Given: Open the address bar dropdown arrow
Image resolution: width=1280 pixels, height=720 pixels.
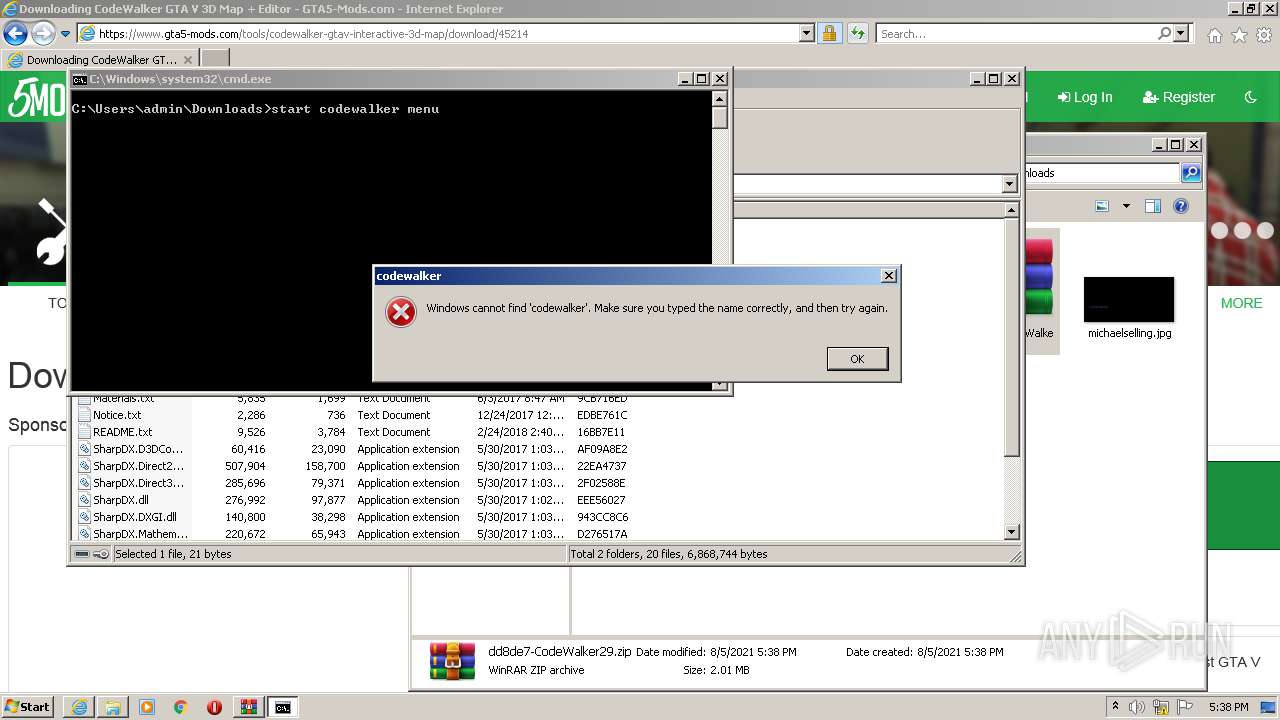Looking at the screenshot, I should pos(806,33).
